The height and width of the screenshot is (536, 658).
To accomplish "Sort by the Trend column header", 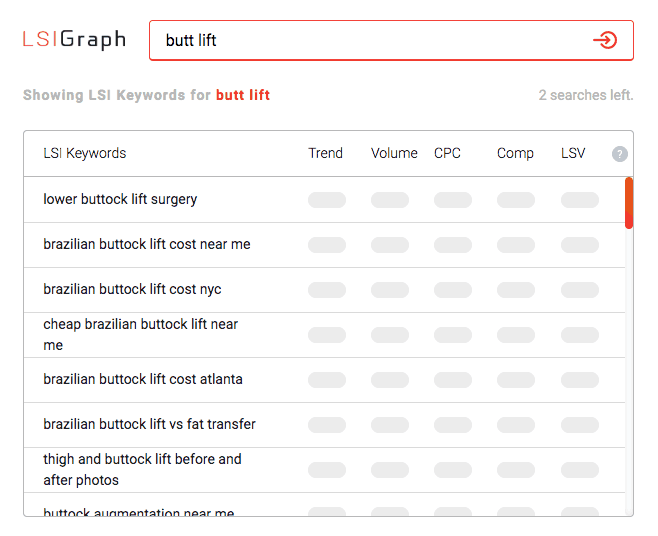I will [x=325, y=153].
